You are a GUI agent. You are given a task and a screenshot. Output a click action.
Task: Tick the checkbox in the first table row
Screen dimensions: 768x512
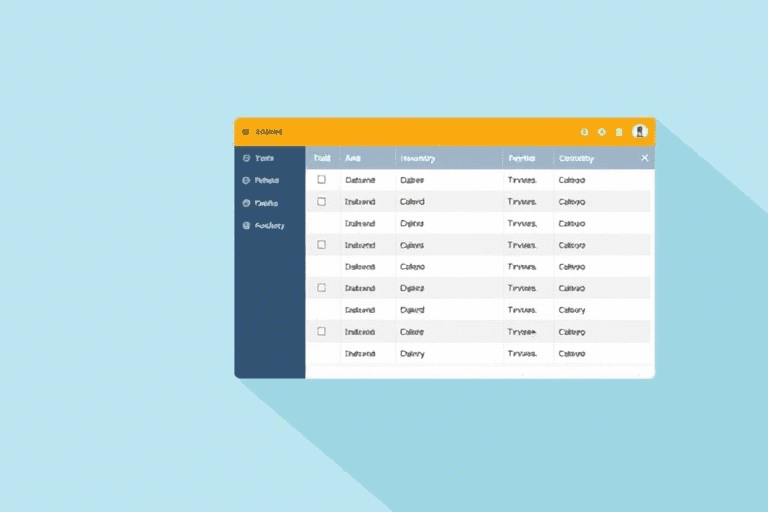(x=322, y=180)
